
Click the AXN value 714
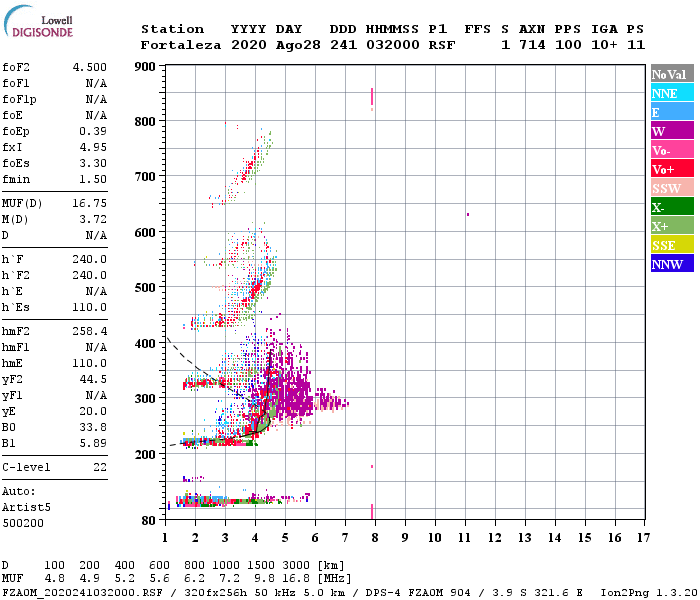[x=532, y=45]
